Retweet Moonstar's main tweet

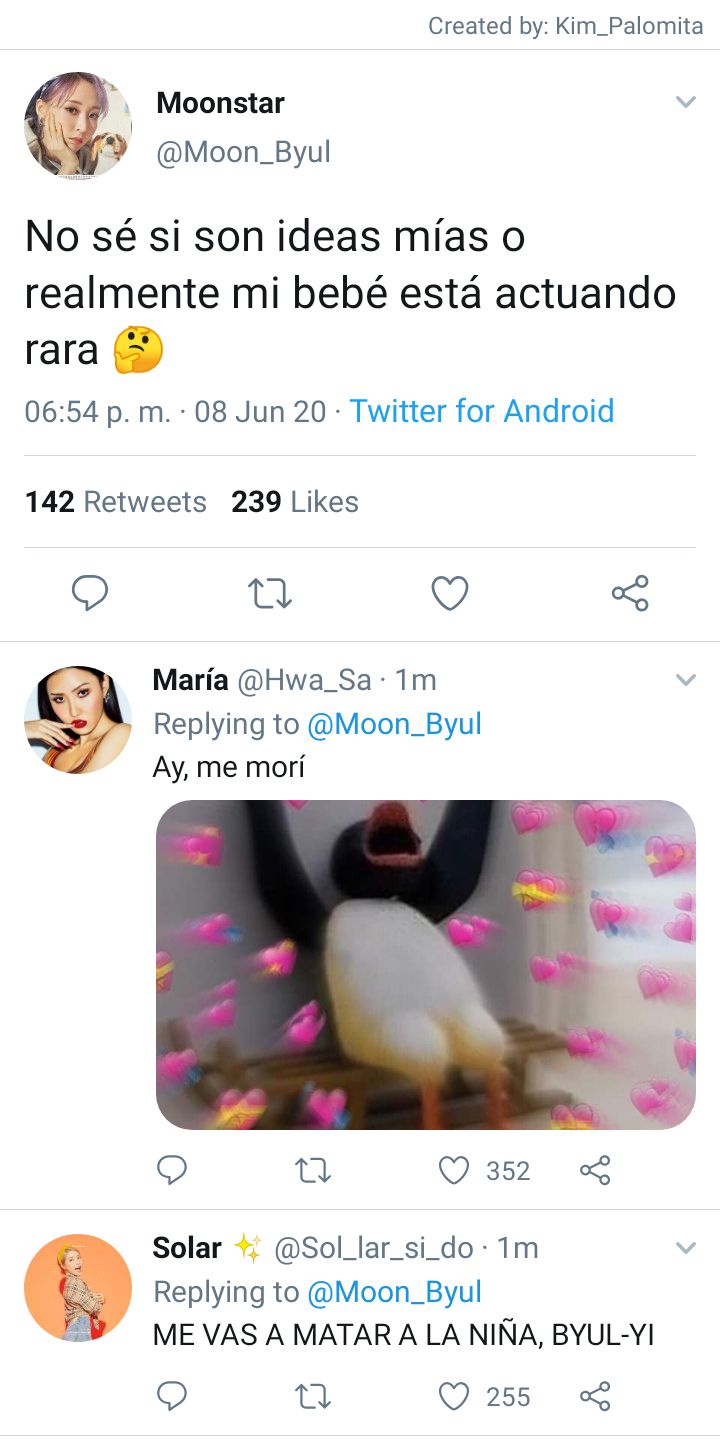[270, 594]
